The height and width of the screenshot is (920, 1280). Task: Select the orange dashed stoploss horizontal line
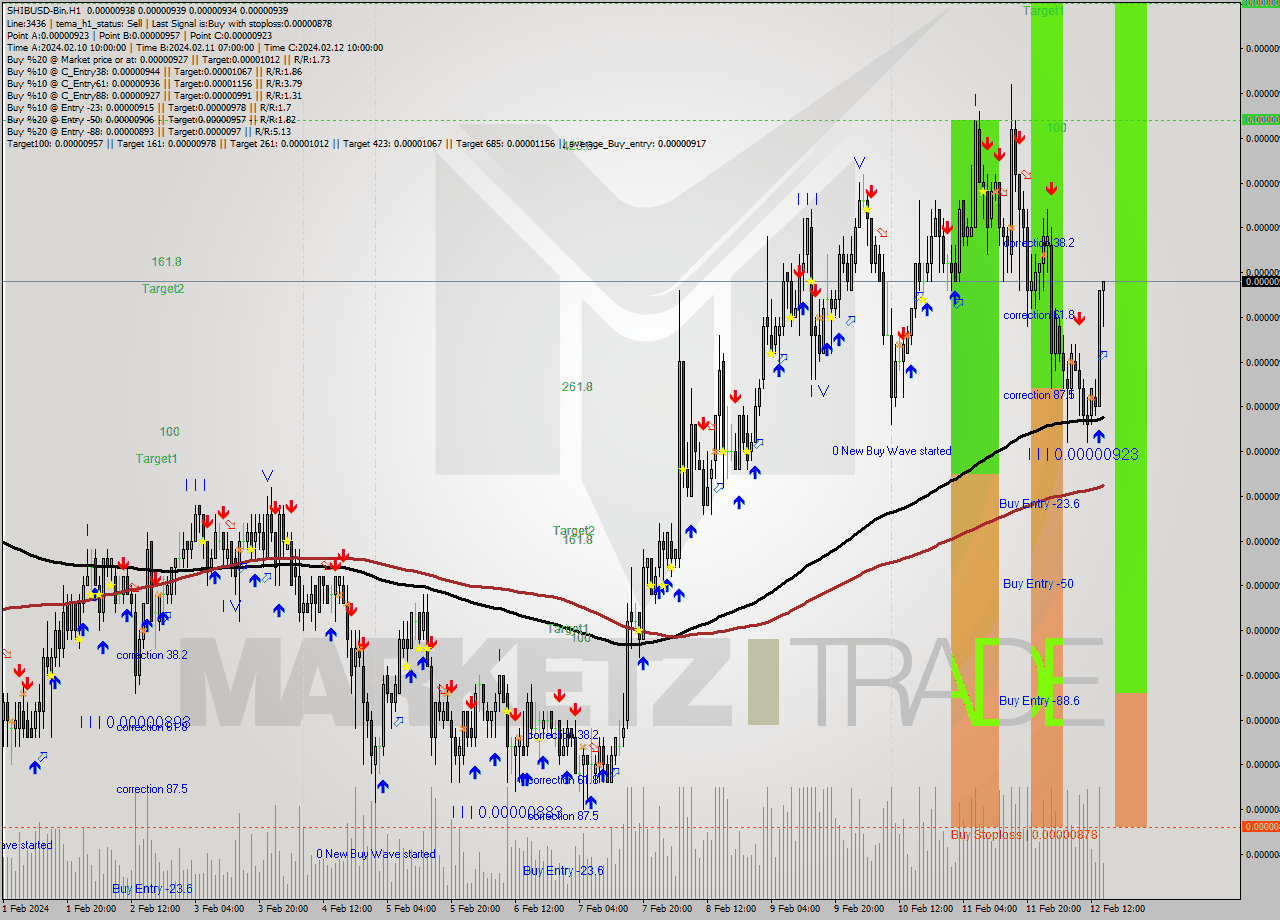point(620,827)
